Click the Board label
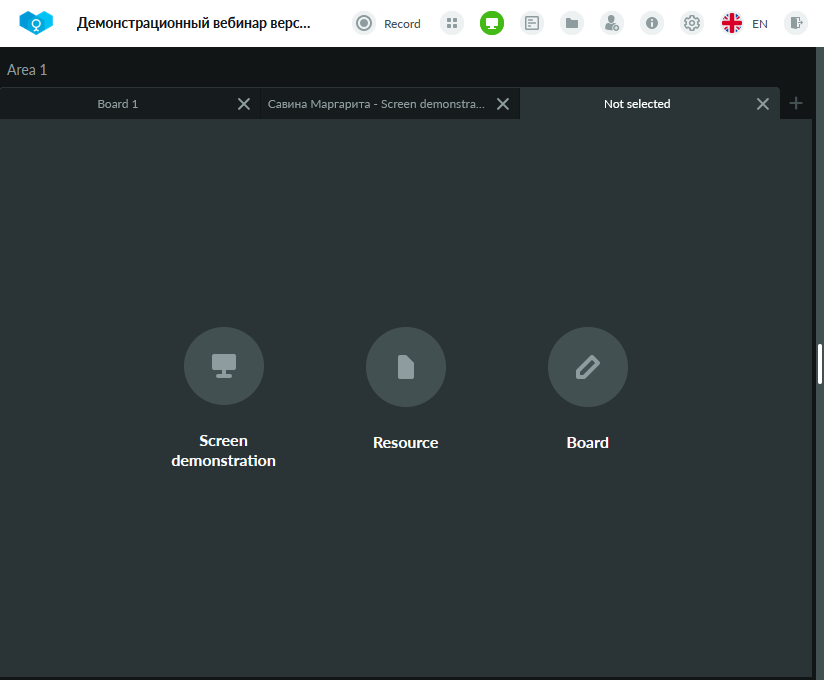This screenshot has width=824, height=680. (x=588, y=442)
